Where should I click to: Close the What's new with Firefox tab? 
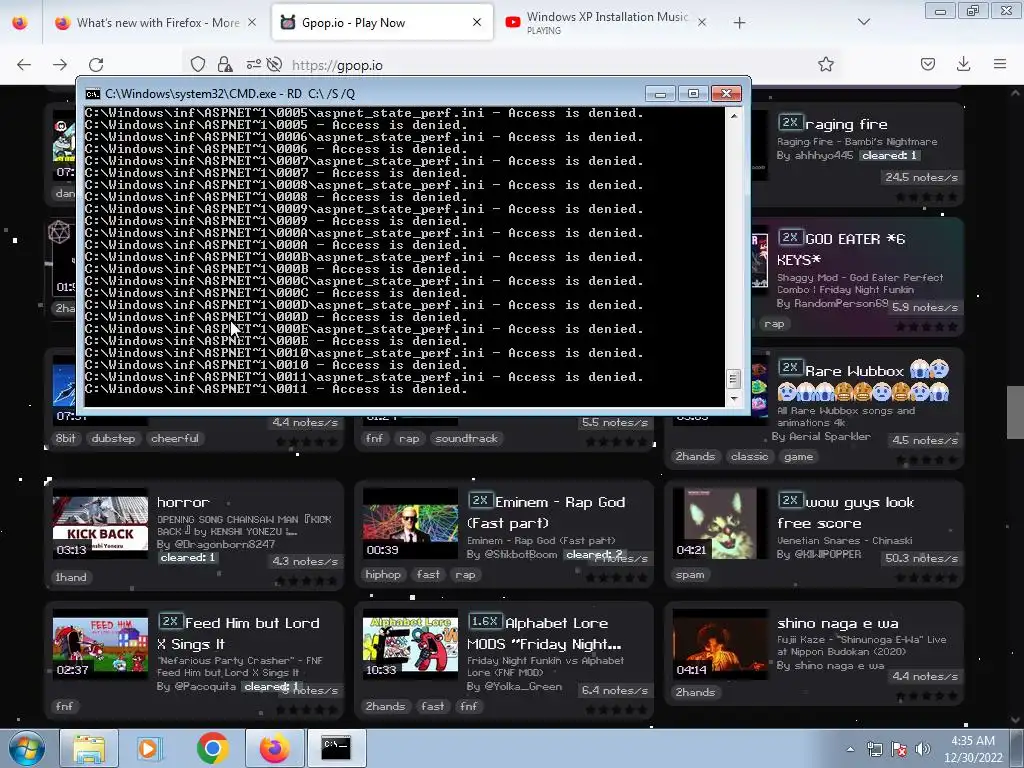(x=252, y=23)
